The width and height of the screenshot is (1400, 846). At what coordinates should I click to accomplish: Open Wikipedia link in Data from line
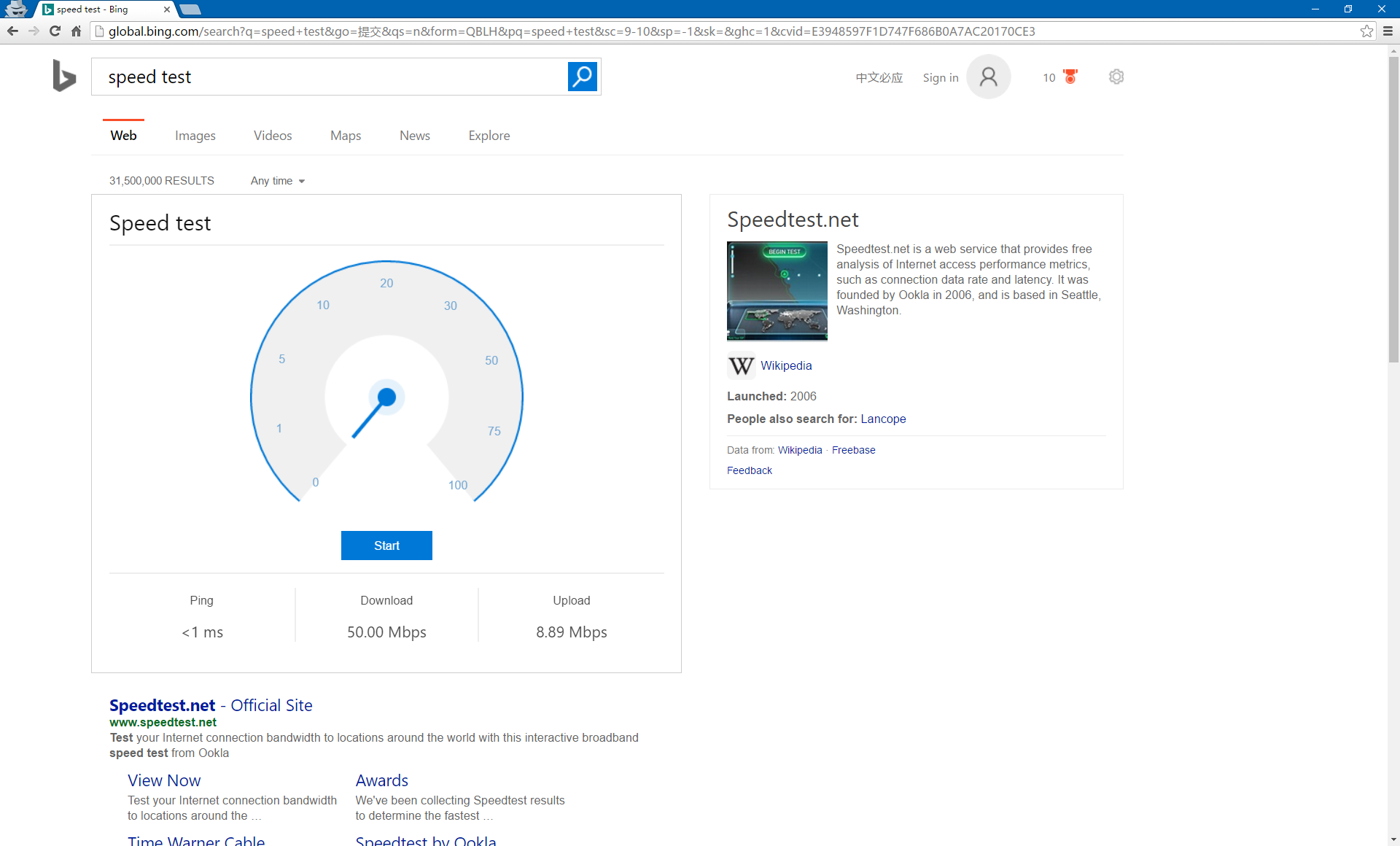(x=799, y=450)
